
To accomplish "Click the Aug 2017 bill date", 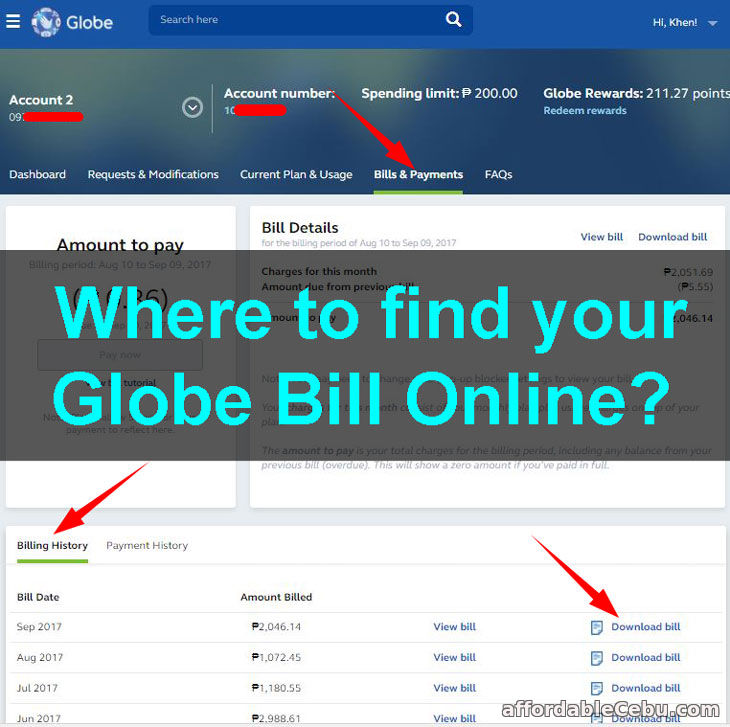I will coord(40,657).
